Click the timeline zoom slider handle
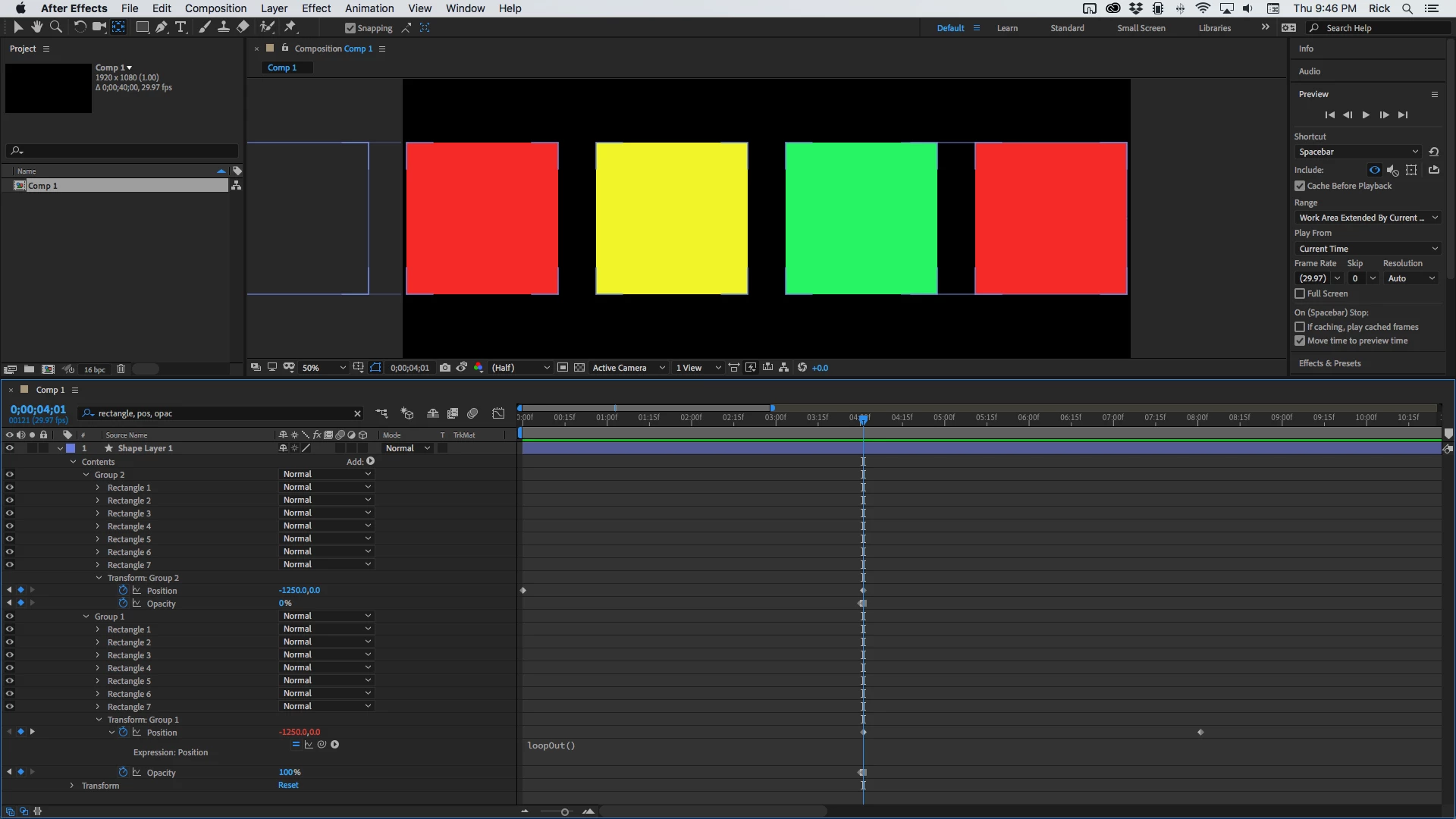1456x819 pixels. (x=564, y=812)
